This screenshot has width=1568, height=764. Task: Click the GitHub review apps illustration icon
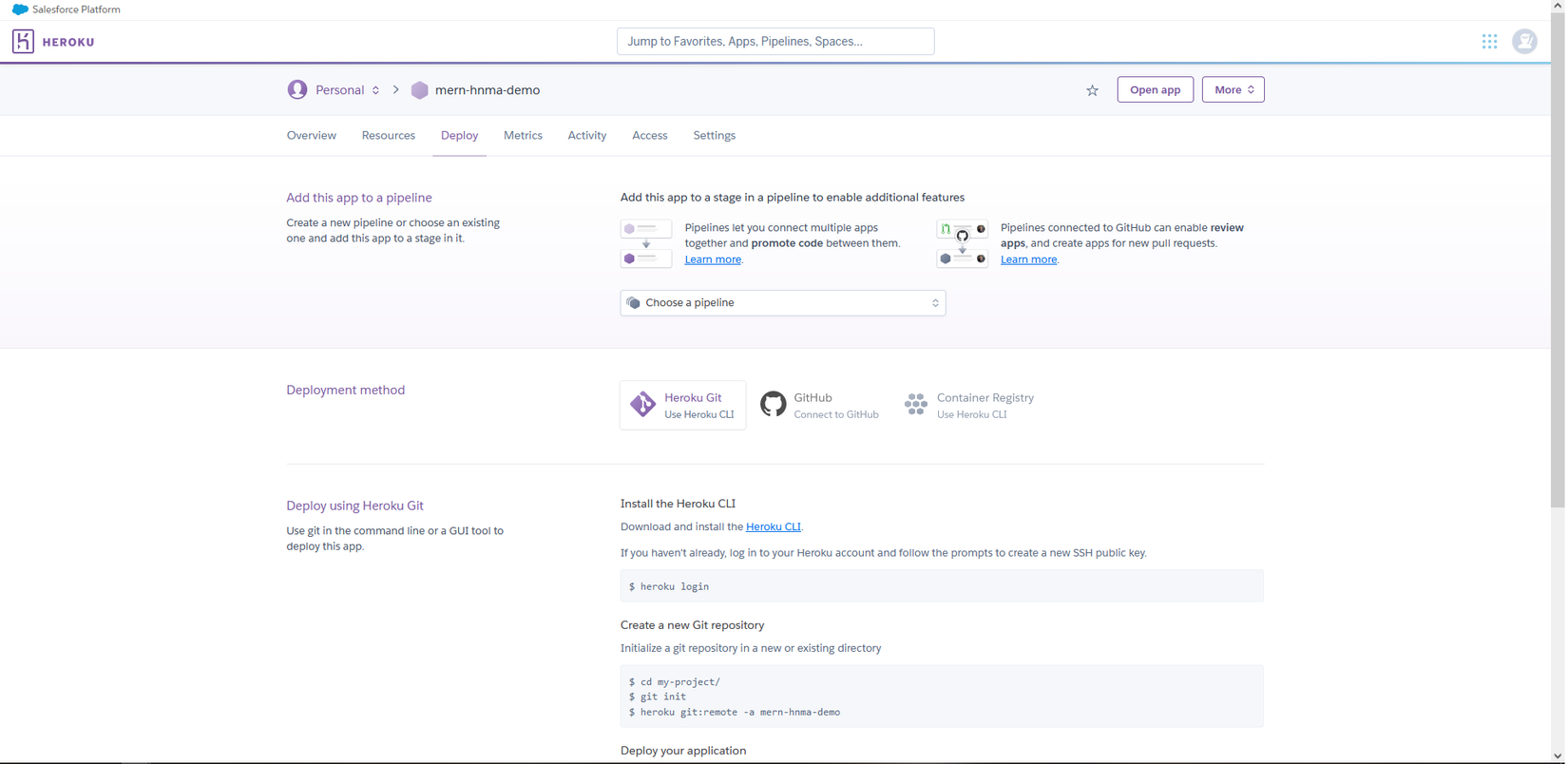pyautogui.click(x=963, y=243)
